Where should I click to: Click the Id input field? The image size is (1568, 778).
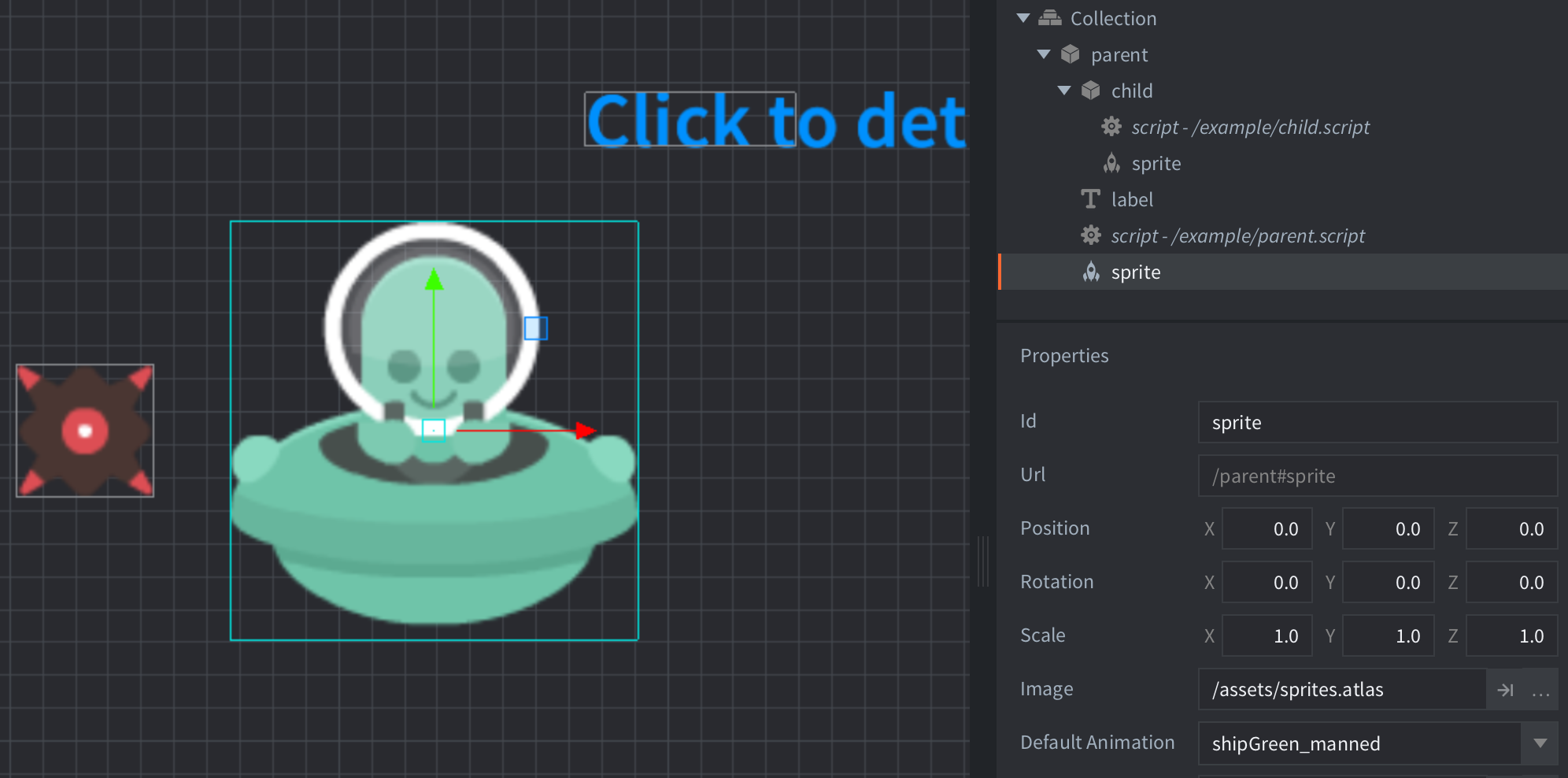tap(1377, 423)
